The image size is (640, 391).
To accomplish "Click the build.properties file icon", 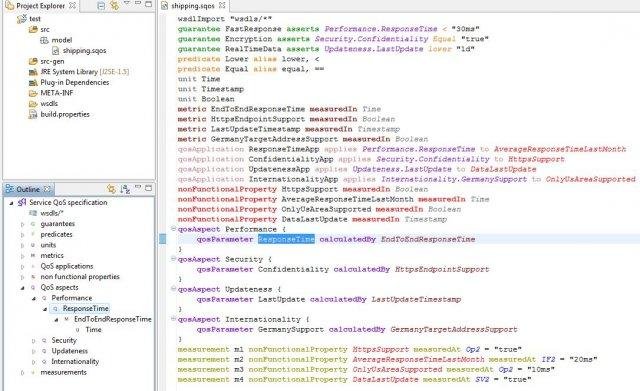I will (x=33, y=115).
